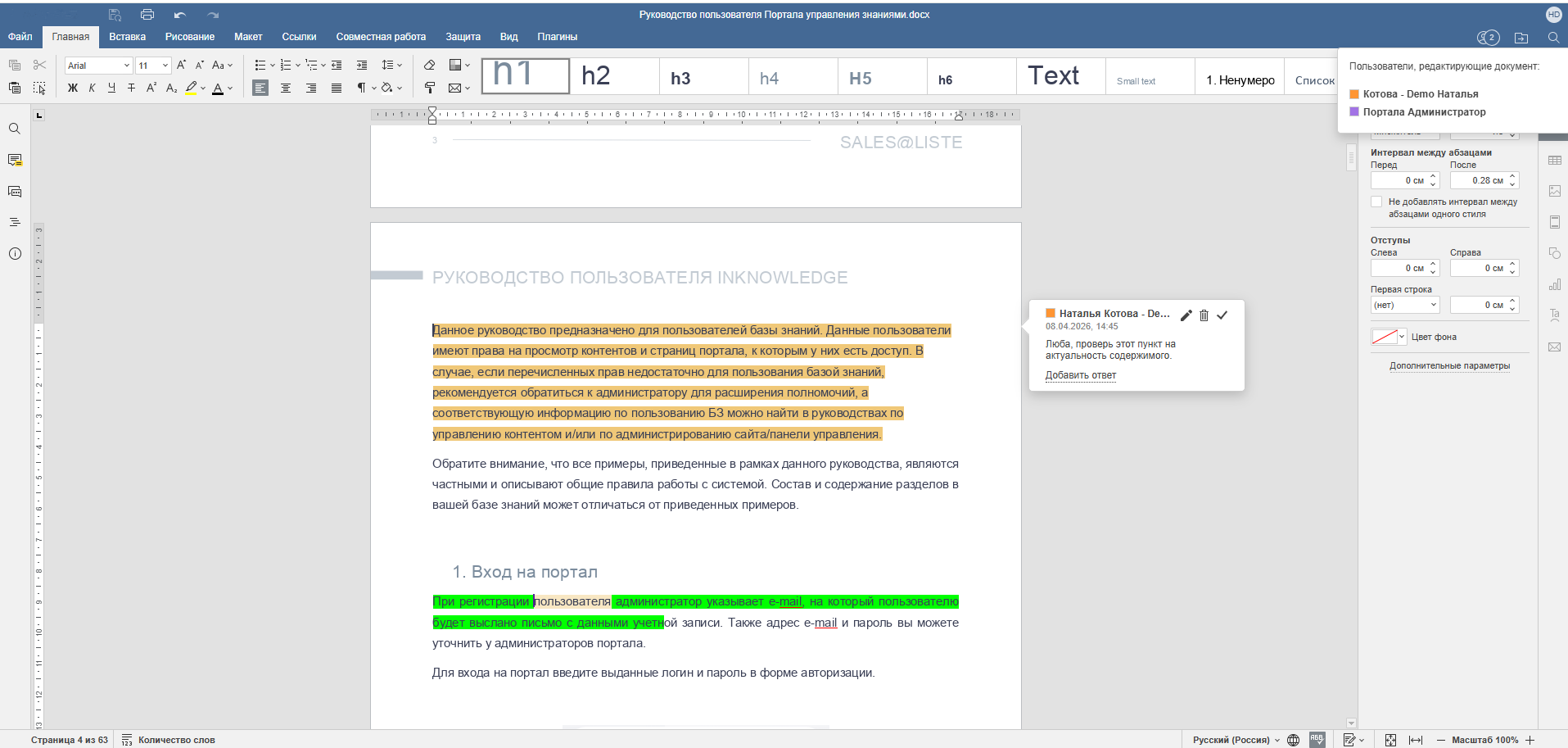The image size is (1568, 748).
Task: Apply the h2 heading style
Action: (x=614, y=76)
